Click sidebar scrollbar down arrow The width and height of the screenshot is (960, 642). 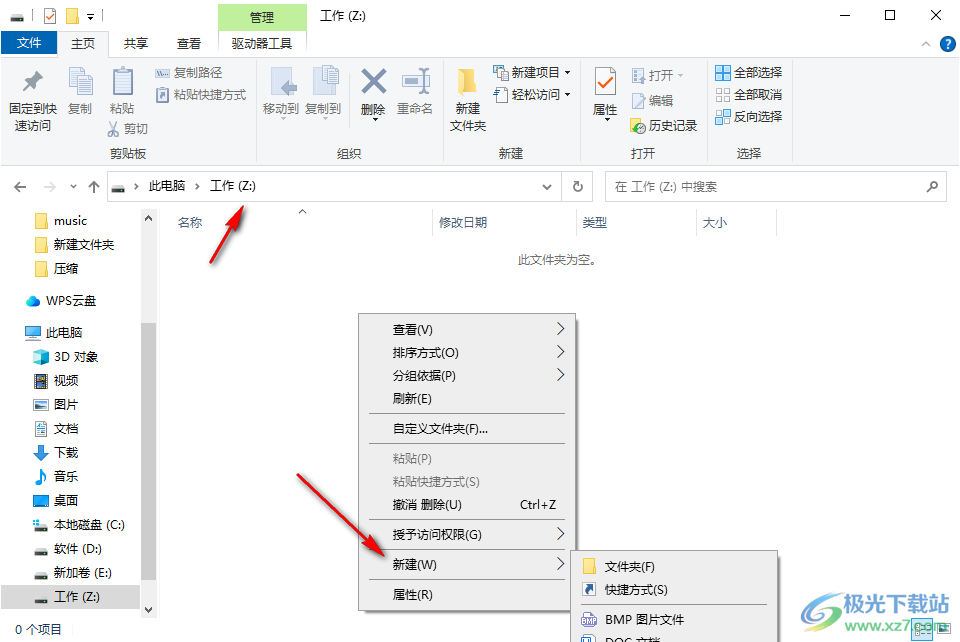(x=148, y=610)
